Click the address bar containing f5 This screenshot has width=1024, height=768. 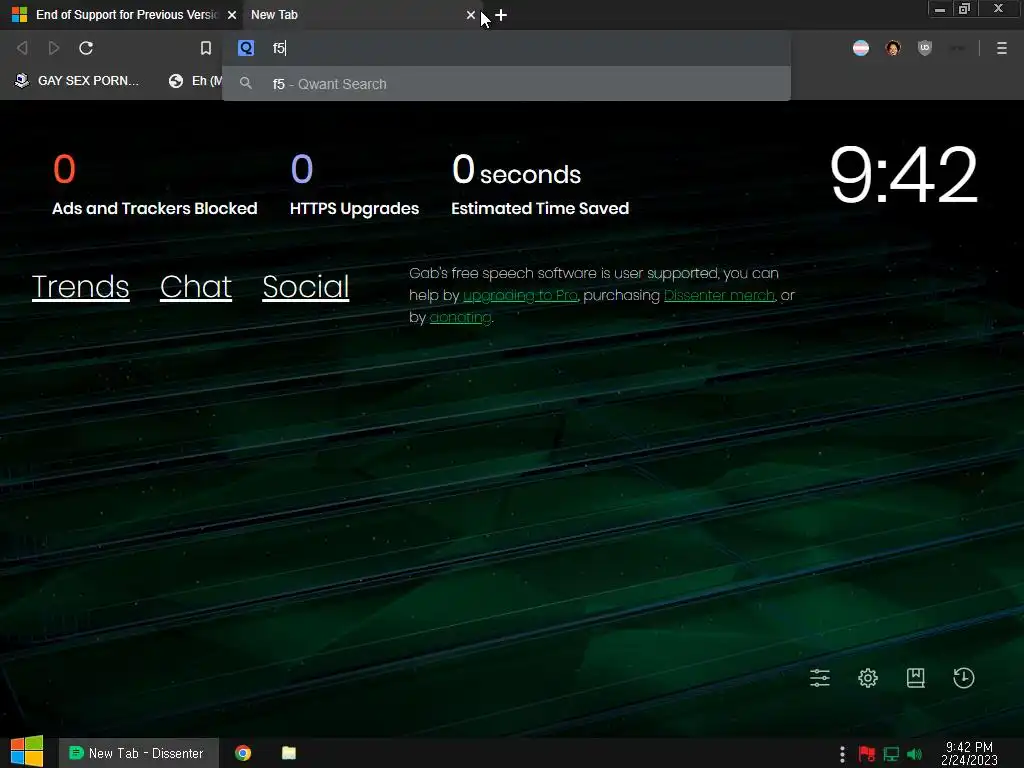click(506, 48)
